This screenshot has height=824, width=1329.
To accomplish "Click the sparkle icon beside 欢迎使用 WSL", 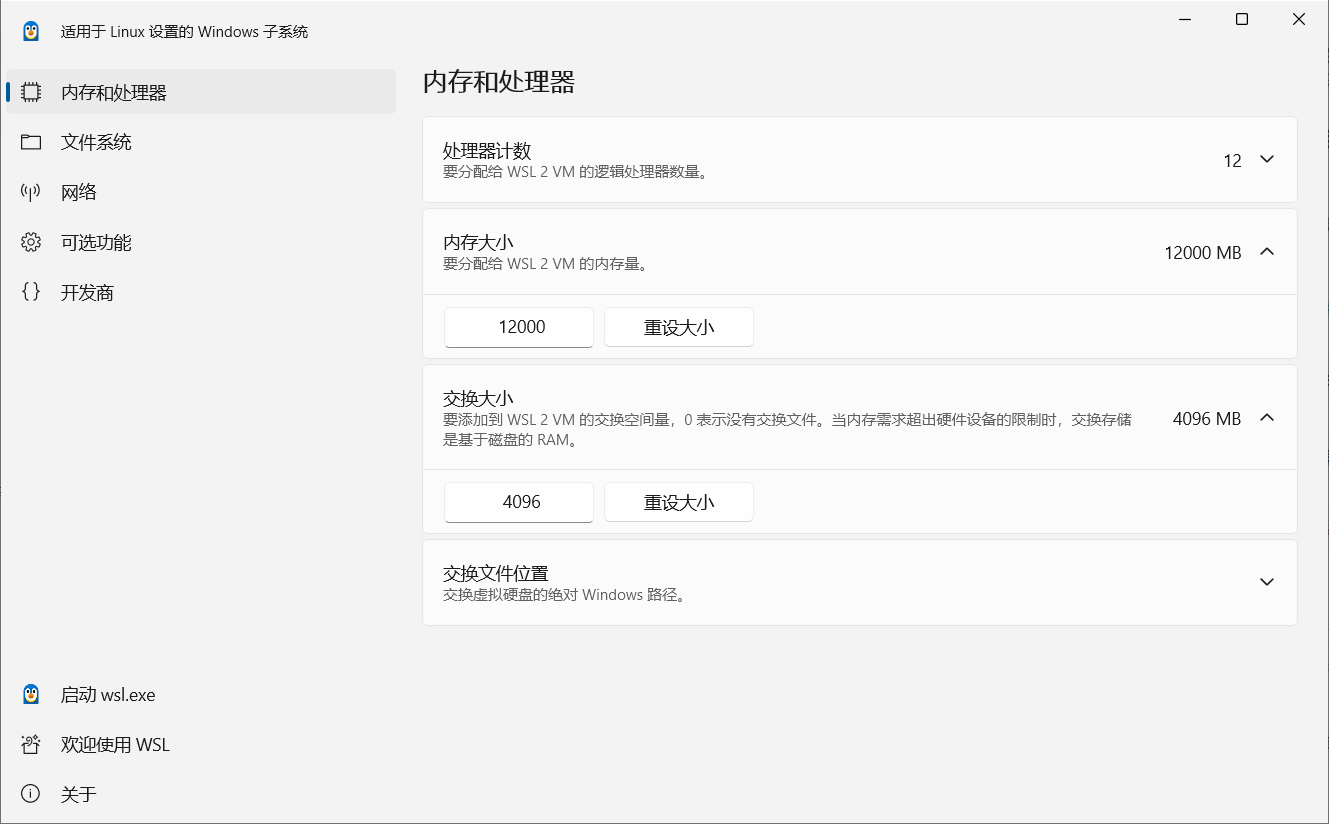I will [31, 745].
